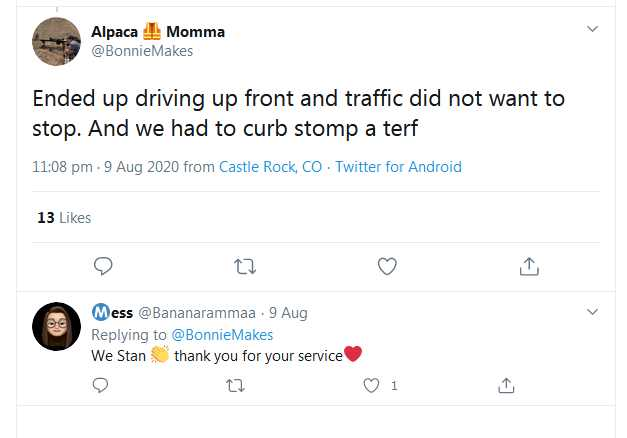Share the main tweet via share icon
Viewport: 627px width, 438px height.
pos(529,266)
